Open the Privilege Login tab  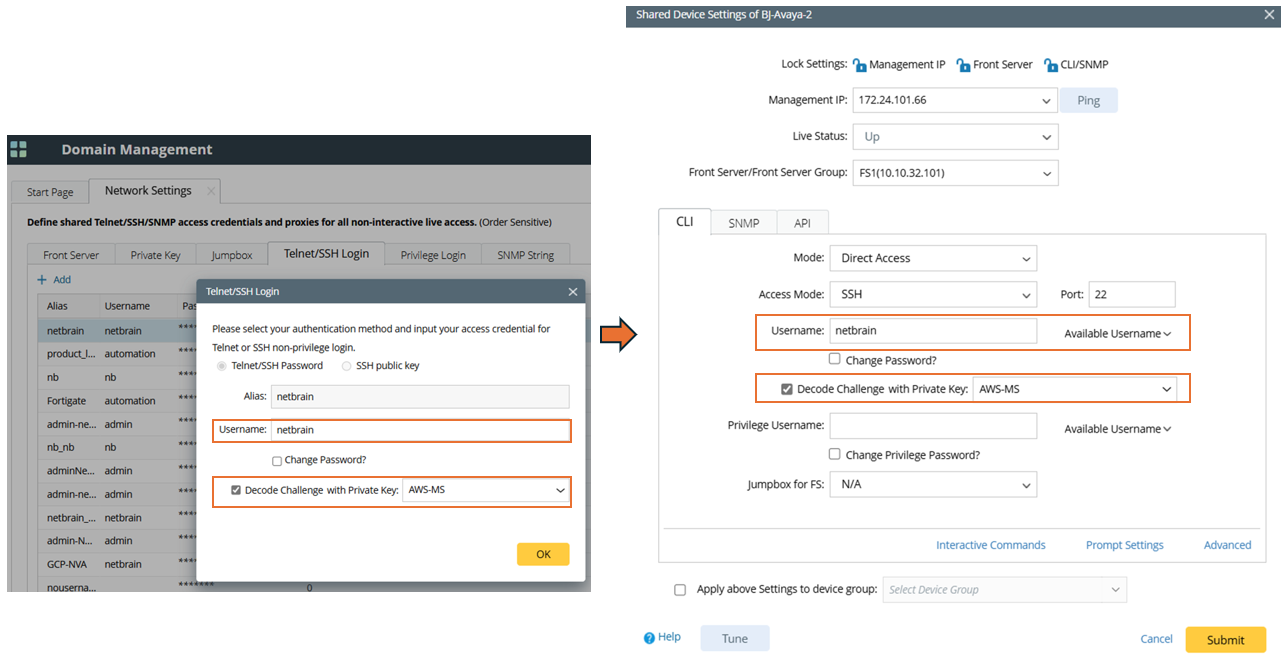click(x=433, y=255)
